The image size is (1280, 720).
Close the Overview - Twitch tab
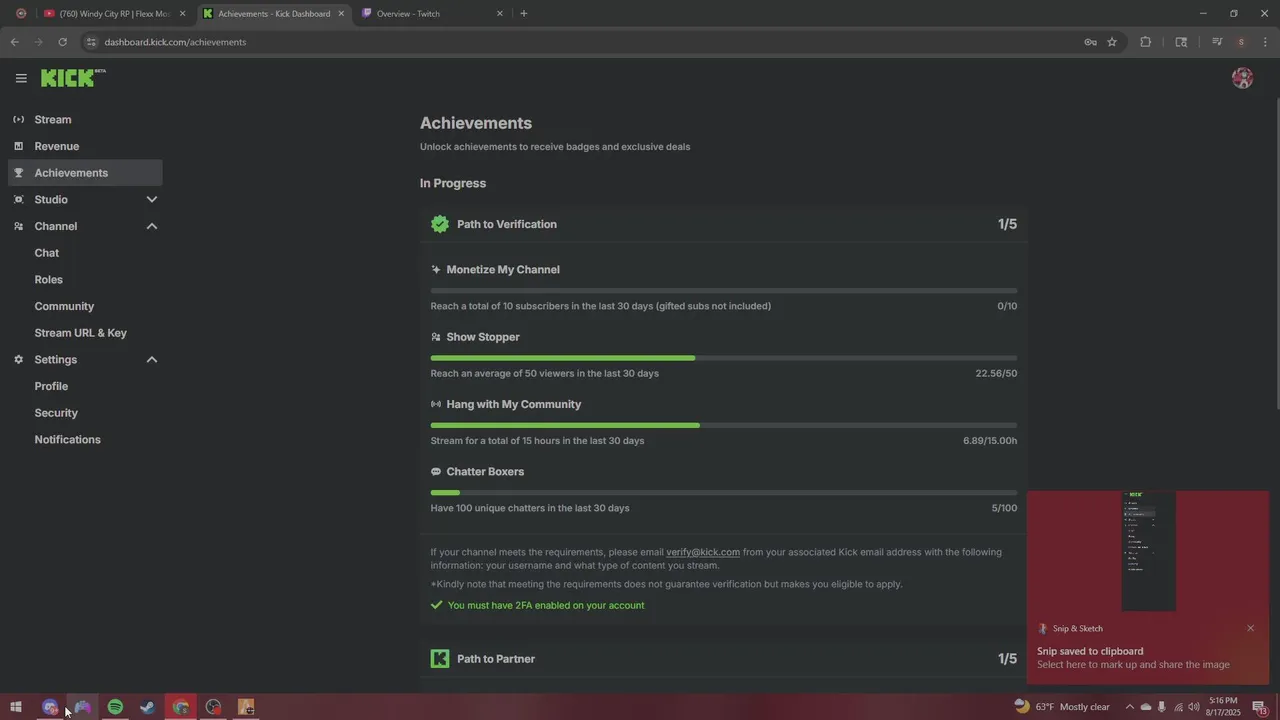coord(500,14)
